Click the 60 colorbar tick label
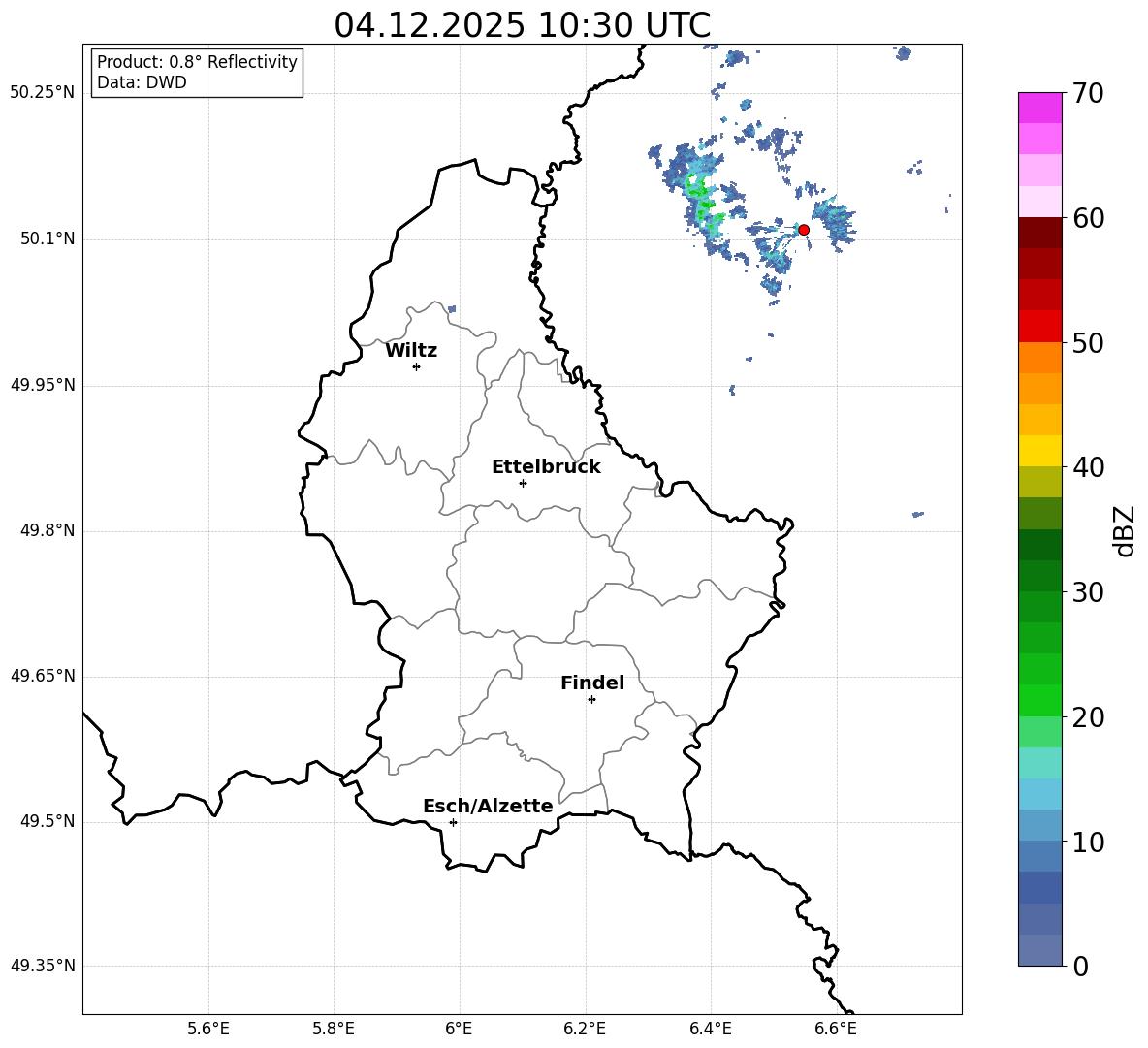1148x1048 pixels. 1087,218
